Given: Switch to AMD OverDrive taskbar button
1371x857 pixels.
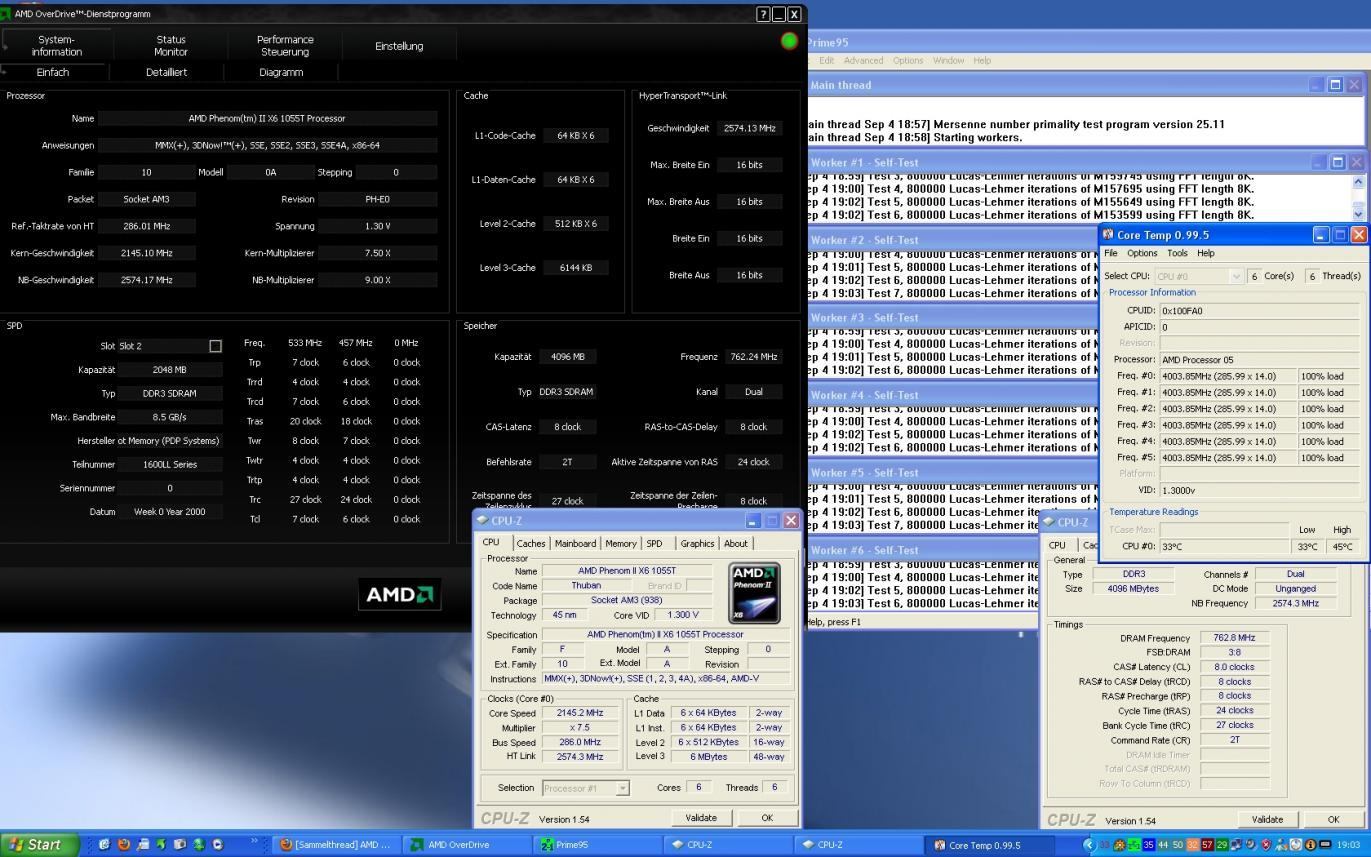Looking at the screenshot, I should coord(466,845).
